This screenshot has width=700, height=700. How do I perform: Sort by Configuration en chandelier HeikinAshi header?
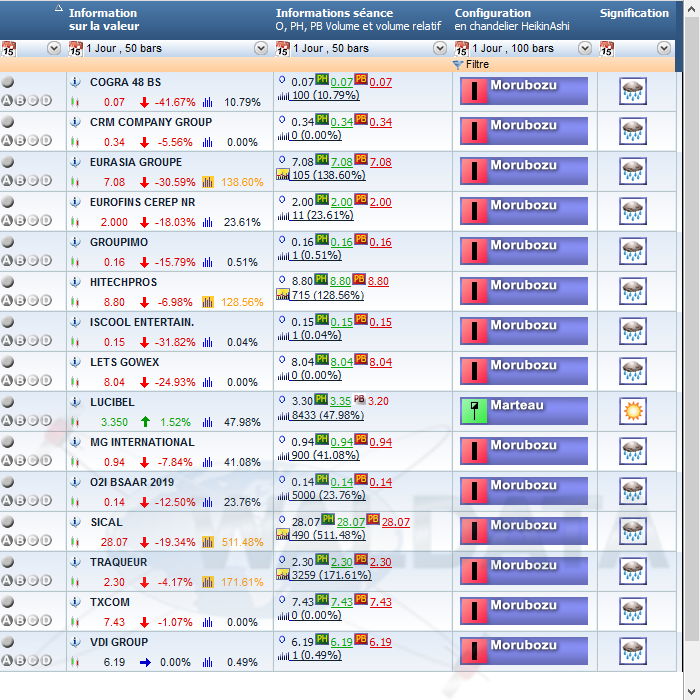point(512,20)
